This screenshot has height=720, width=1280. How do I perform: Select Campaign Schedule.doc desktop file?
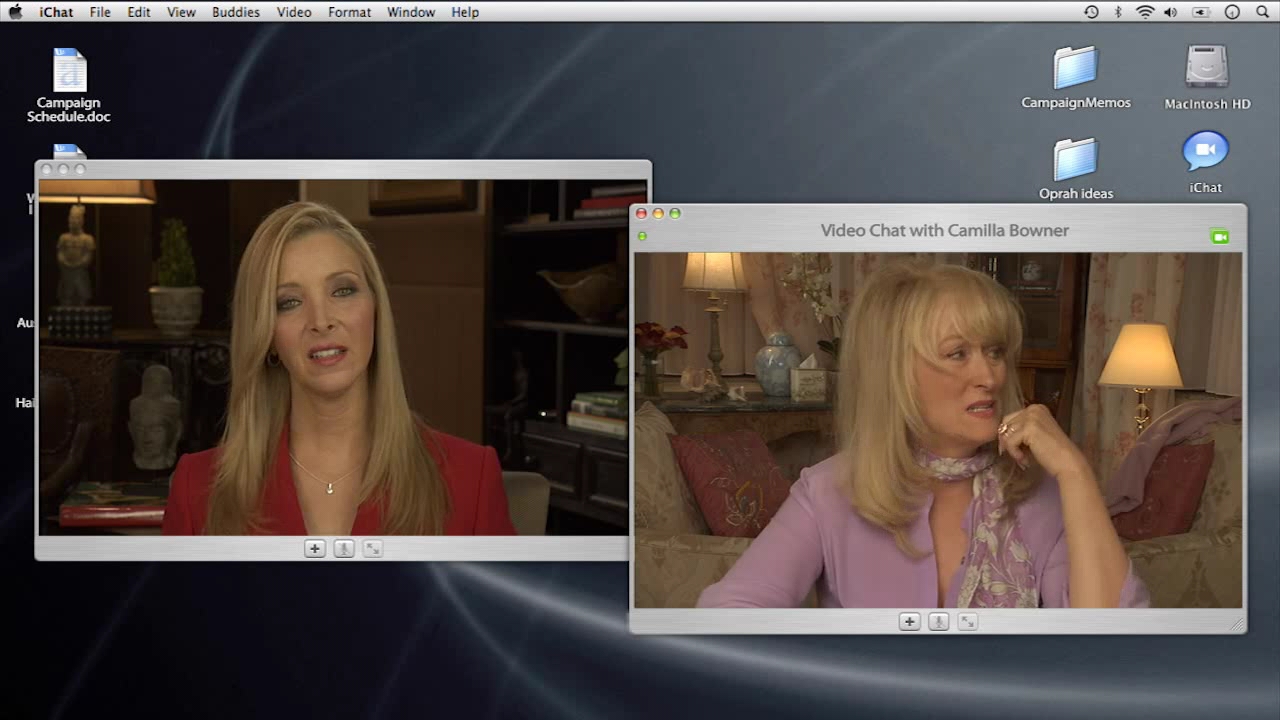(x=69, y=85)
